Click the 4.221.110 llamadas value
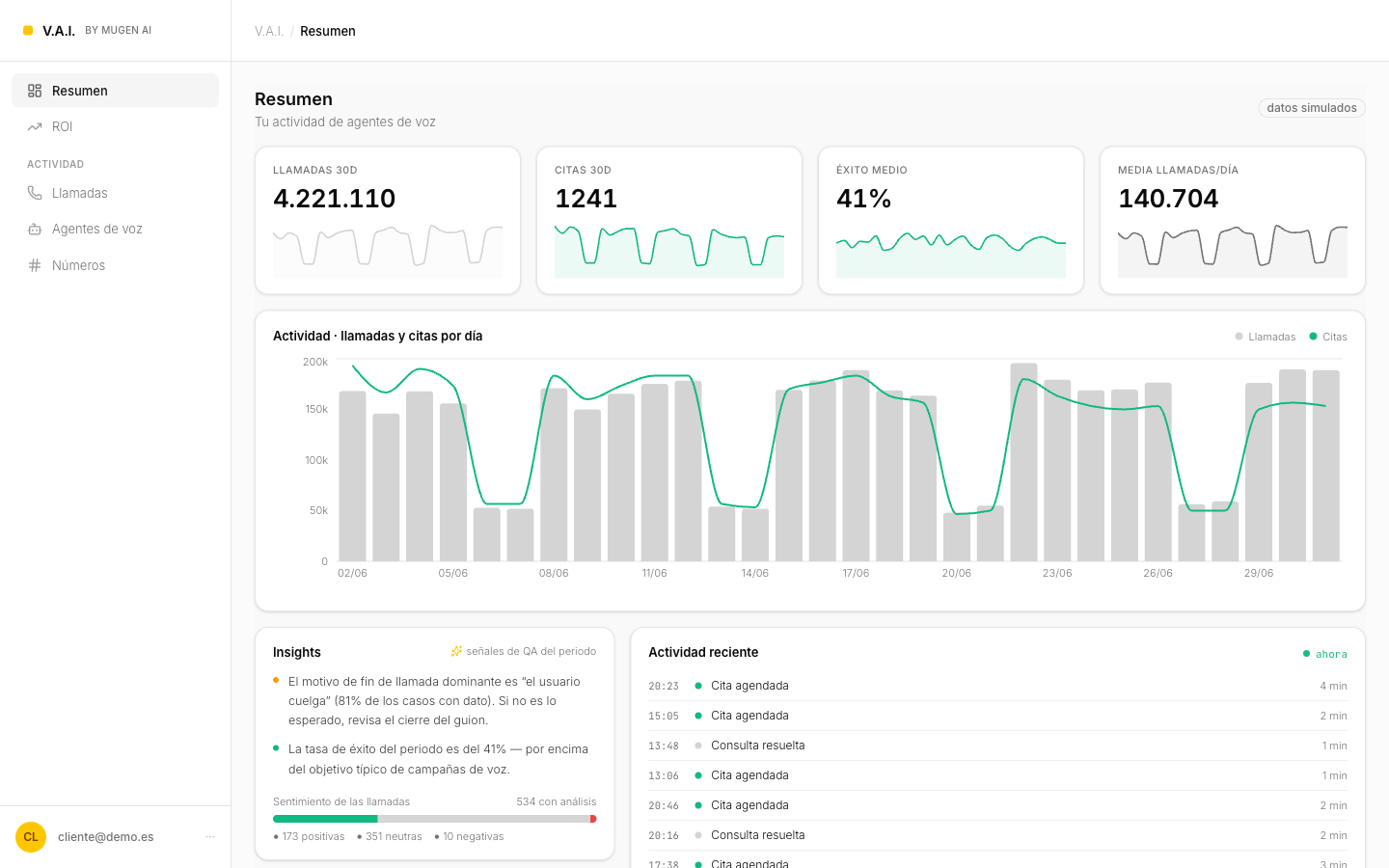This screenshot has height=868, width=1389. click(335, 199)
